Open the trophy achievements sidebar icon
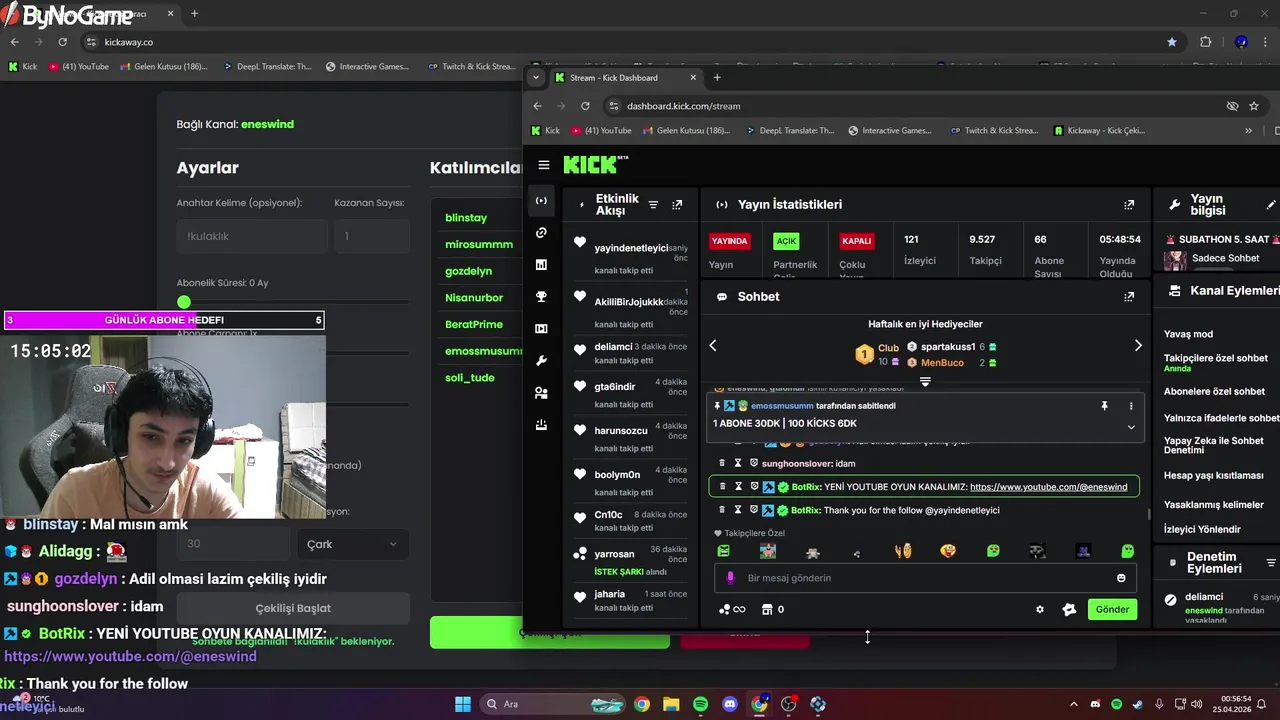 pyautogui.click(x=541, y=297)
